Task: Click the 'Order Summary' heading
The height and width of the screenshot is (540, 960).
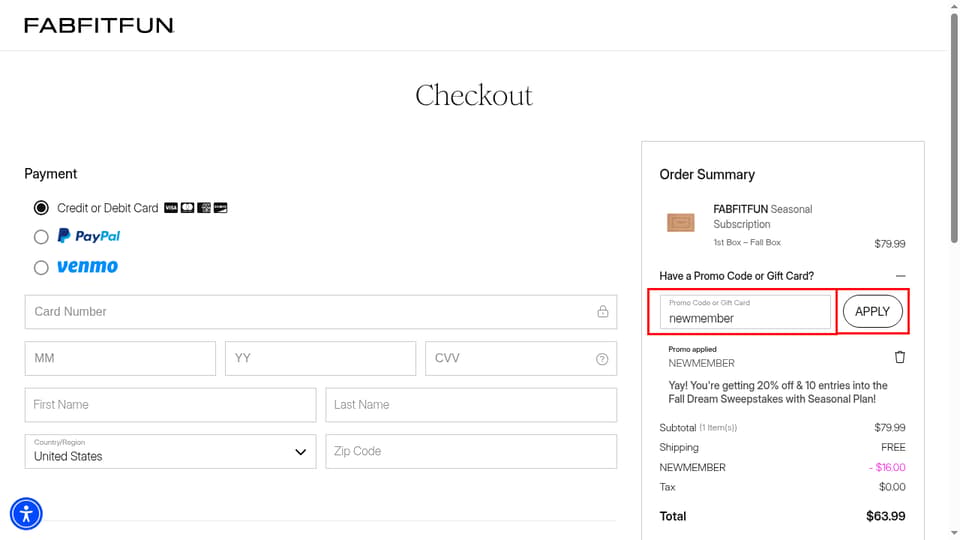Action: coord(707,174)
